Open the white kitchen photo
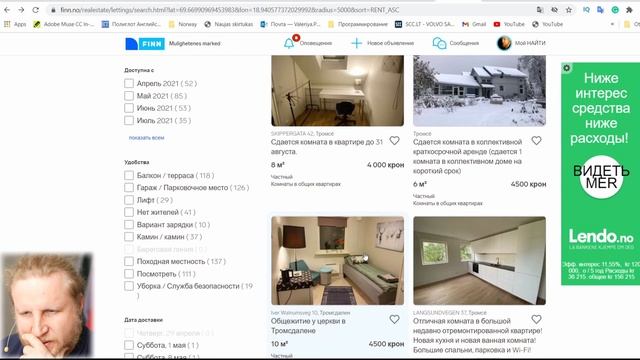 click(x=479, y=260)
